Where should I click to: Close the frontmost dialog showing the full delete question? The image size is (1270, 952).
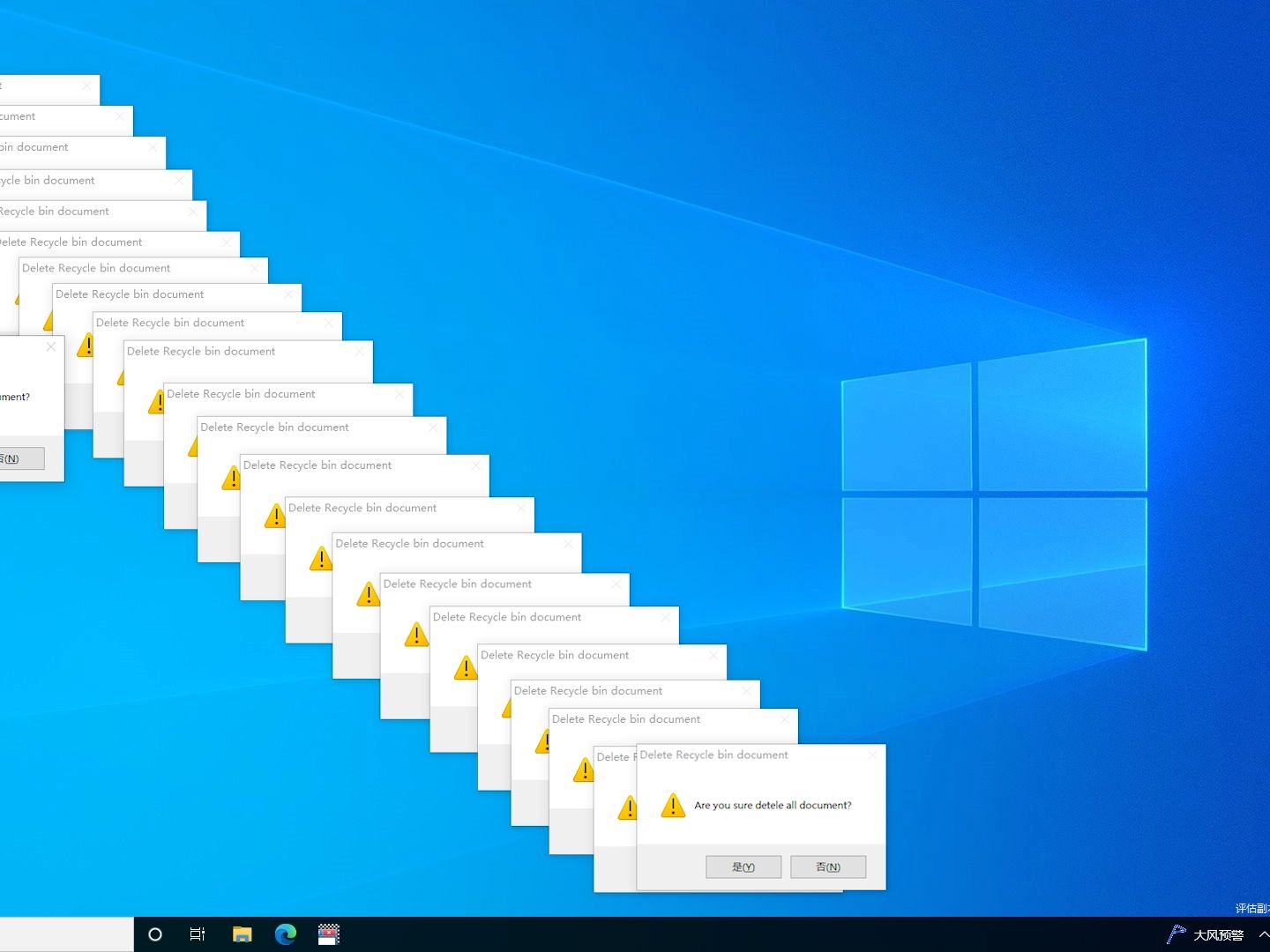point(872,755)
